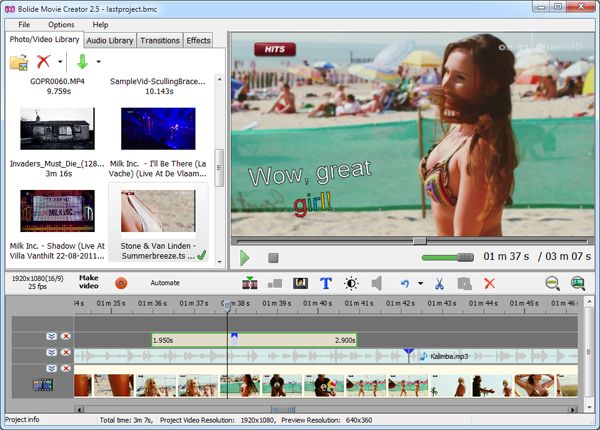Viewport: 600px width, 430px height.
Task: Remove the text track with red X
Action: click(x=66, y=336)
